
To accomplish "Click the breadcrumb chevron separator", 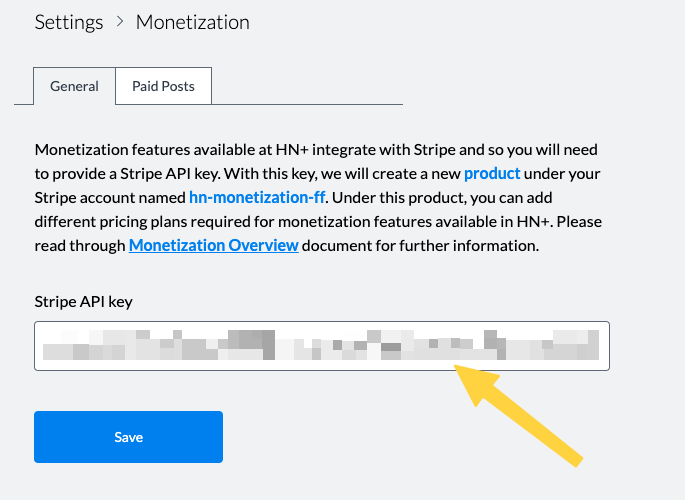I will coord(120,22).
